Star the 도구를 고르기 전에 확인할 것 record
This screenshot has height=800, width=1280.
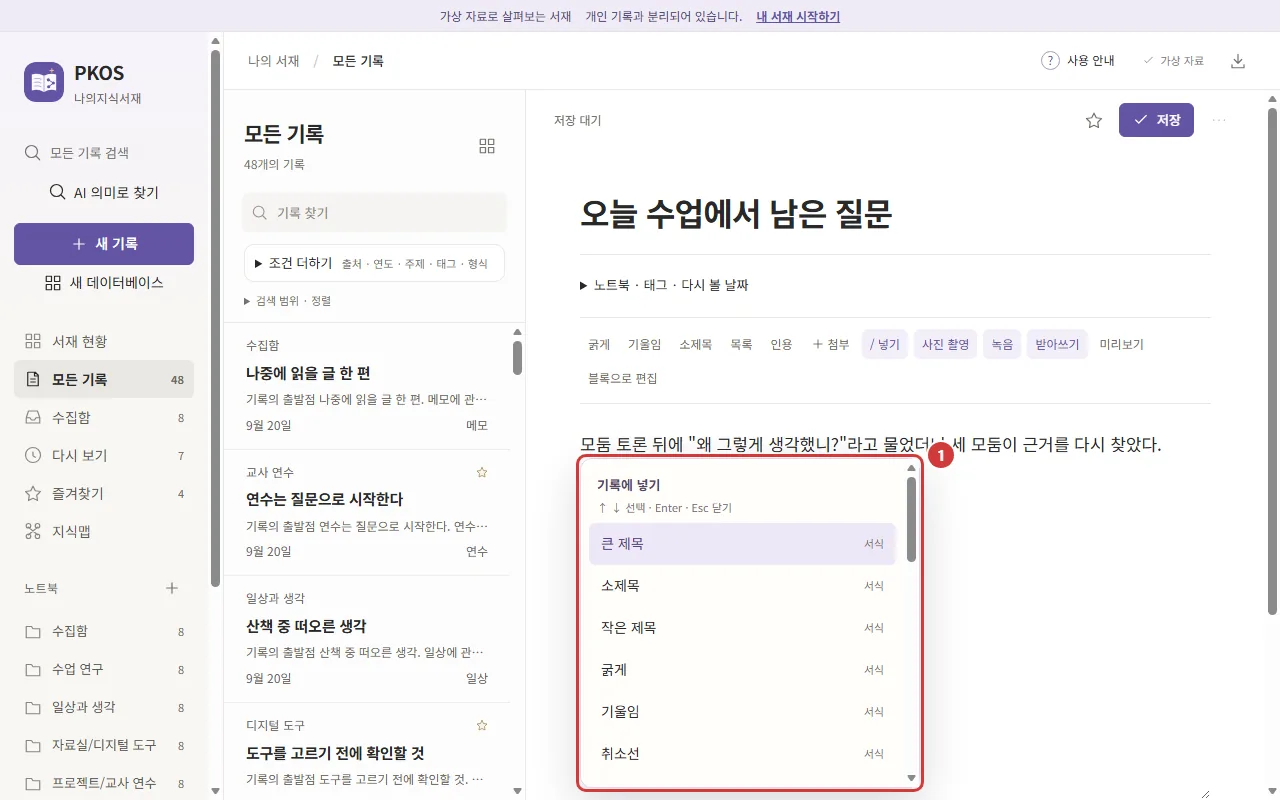click(x=481, y=725)
